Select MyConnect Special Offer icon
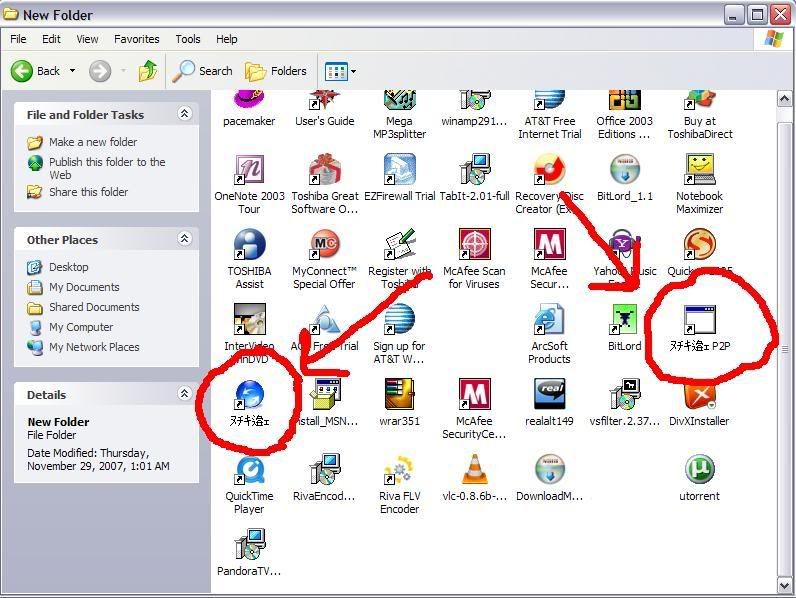 324,244
